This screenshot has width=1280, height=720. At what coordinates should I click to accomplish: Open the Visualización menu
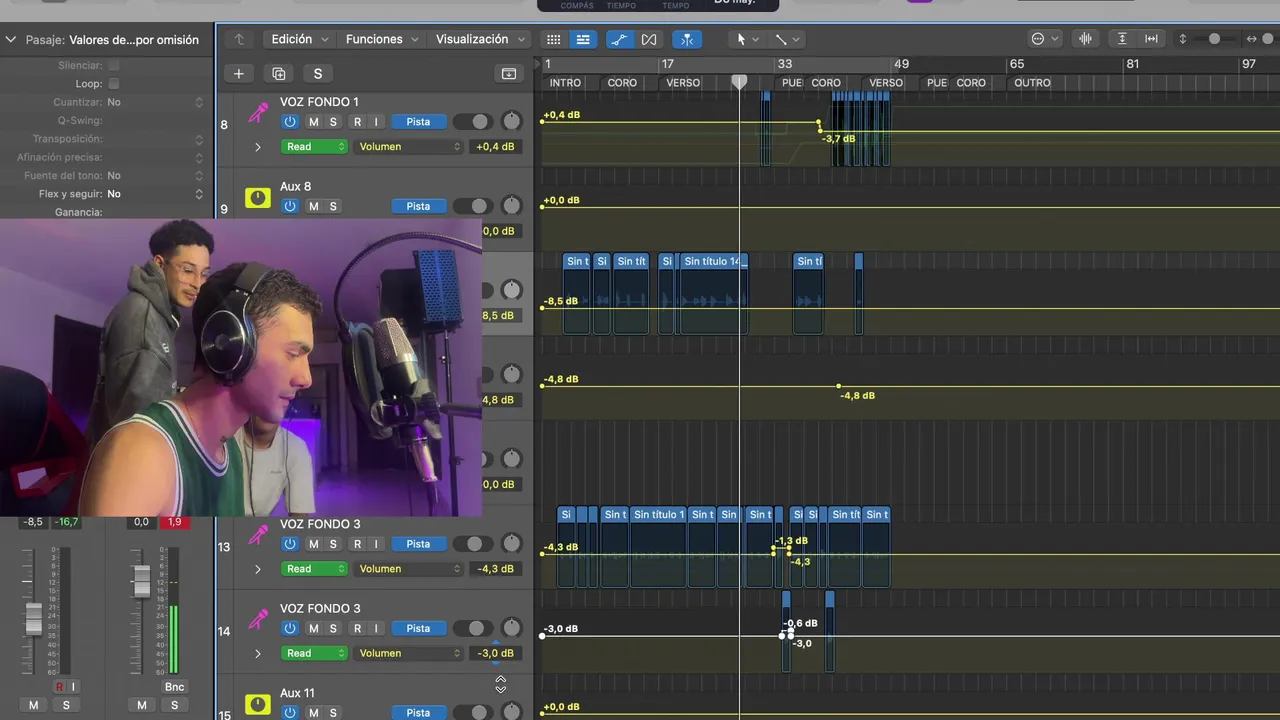point(481,39)
